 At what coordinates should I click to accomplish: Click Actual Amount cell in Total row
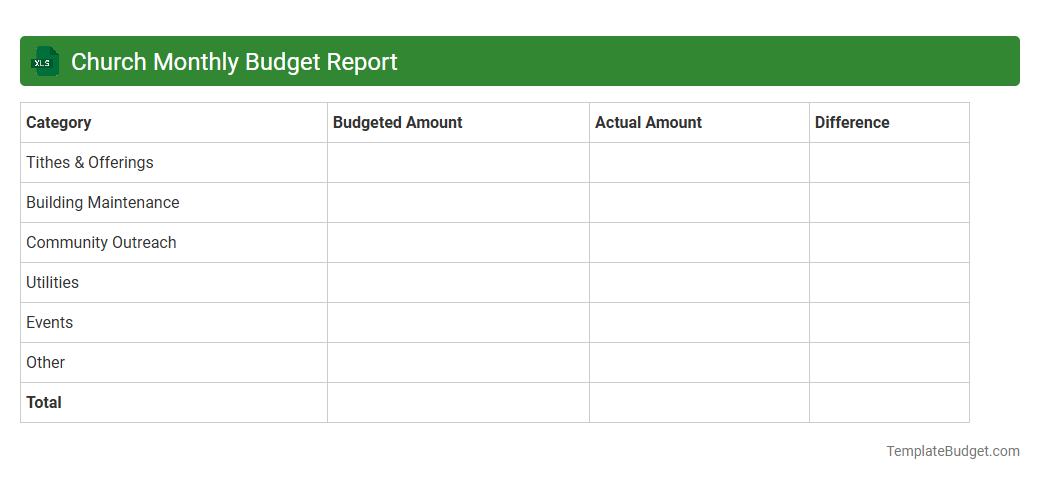click(x=699, y=402)
